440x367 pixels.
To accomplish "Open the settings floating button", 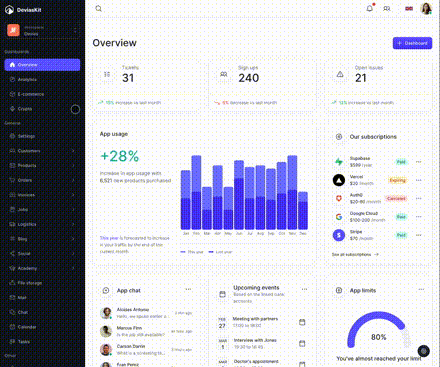I will point(424,351).
